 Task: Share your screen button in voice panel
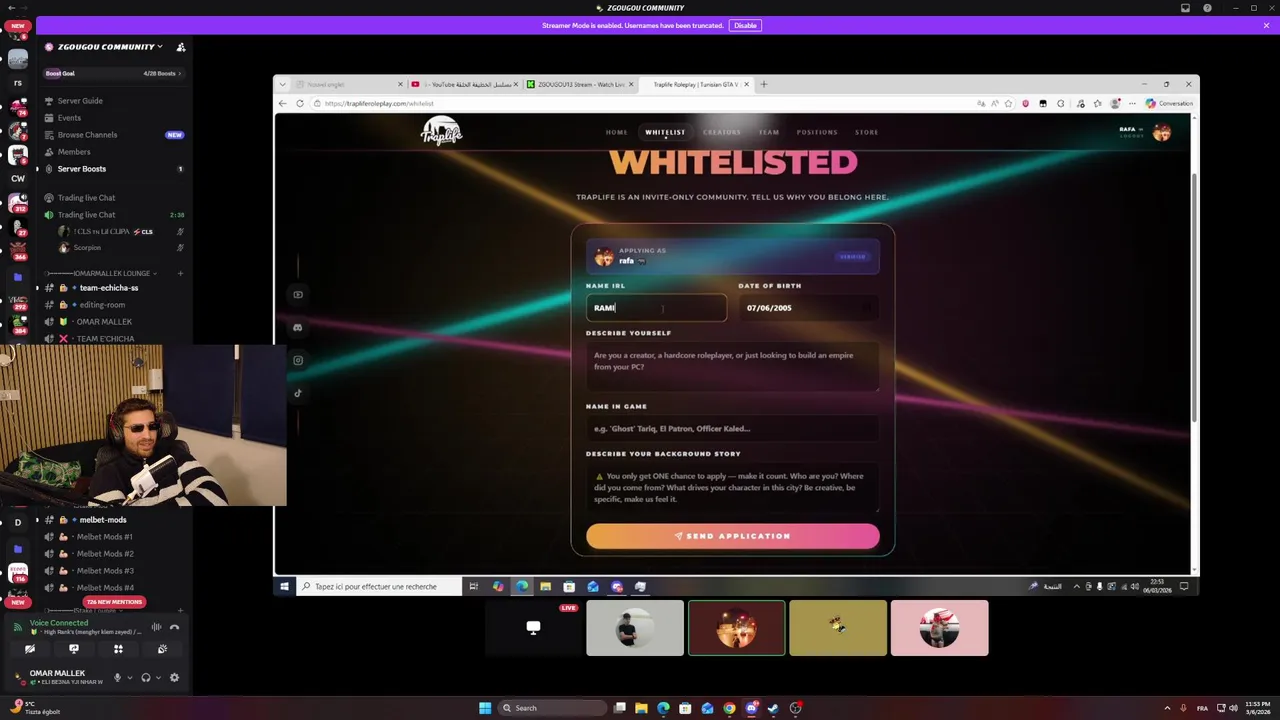pos(74,649)
